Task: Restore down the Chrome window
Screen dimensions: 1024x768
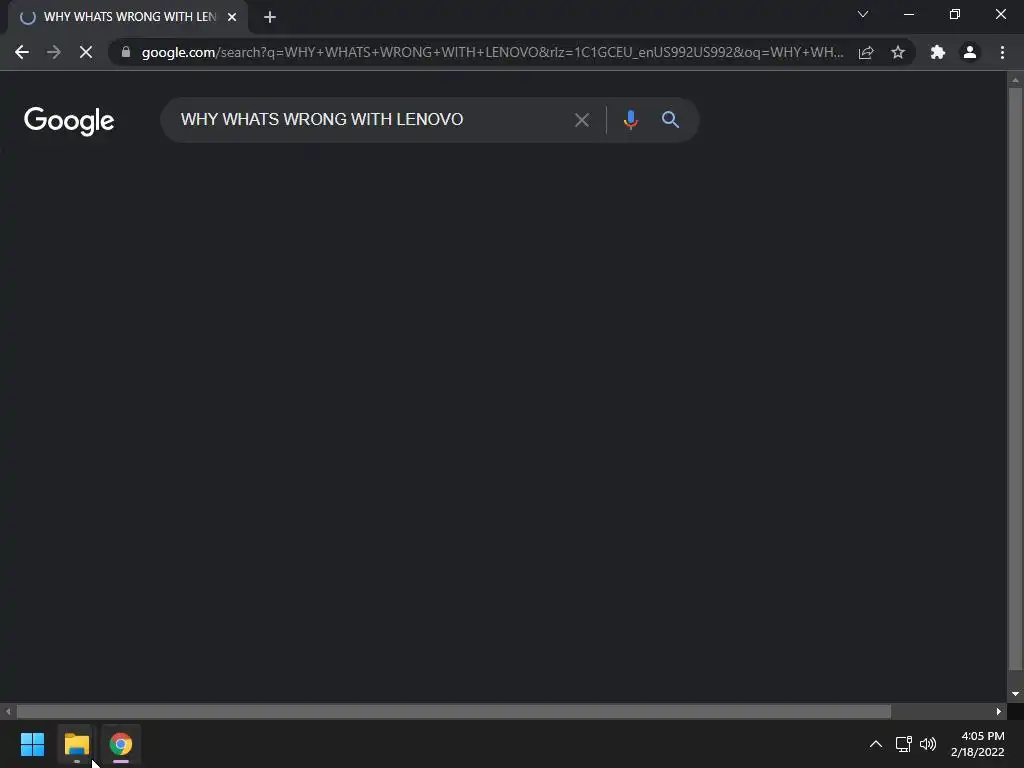Action: 955,14
